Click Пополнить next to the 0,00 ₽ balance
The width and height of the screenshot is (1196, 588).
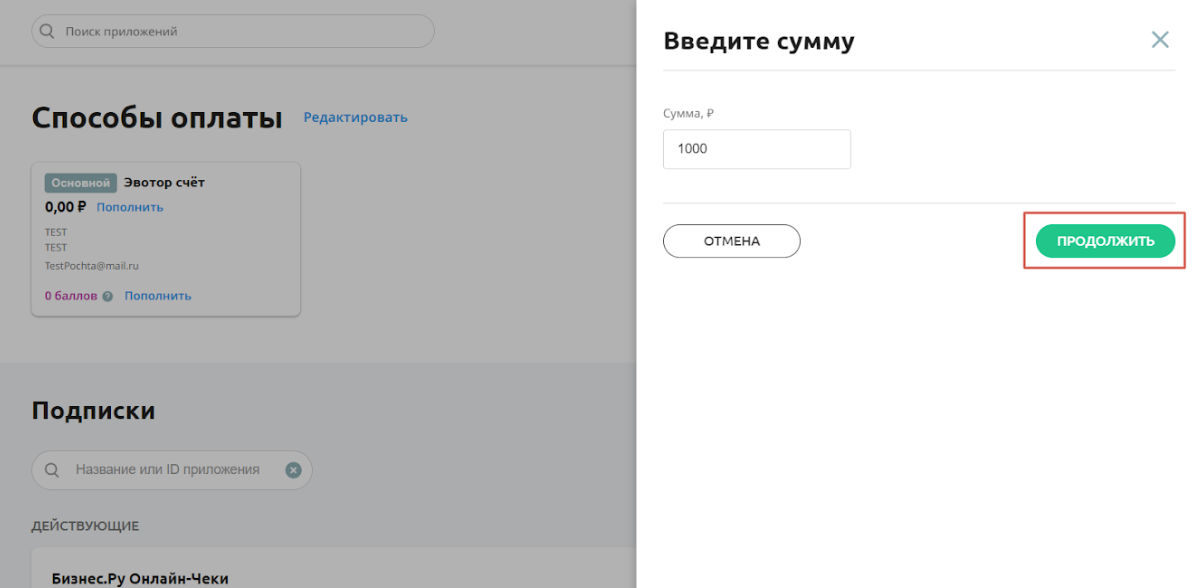pos(130,207)
